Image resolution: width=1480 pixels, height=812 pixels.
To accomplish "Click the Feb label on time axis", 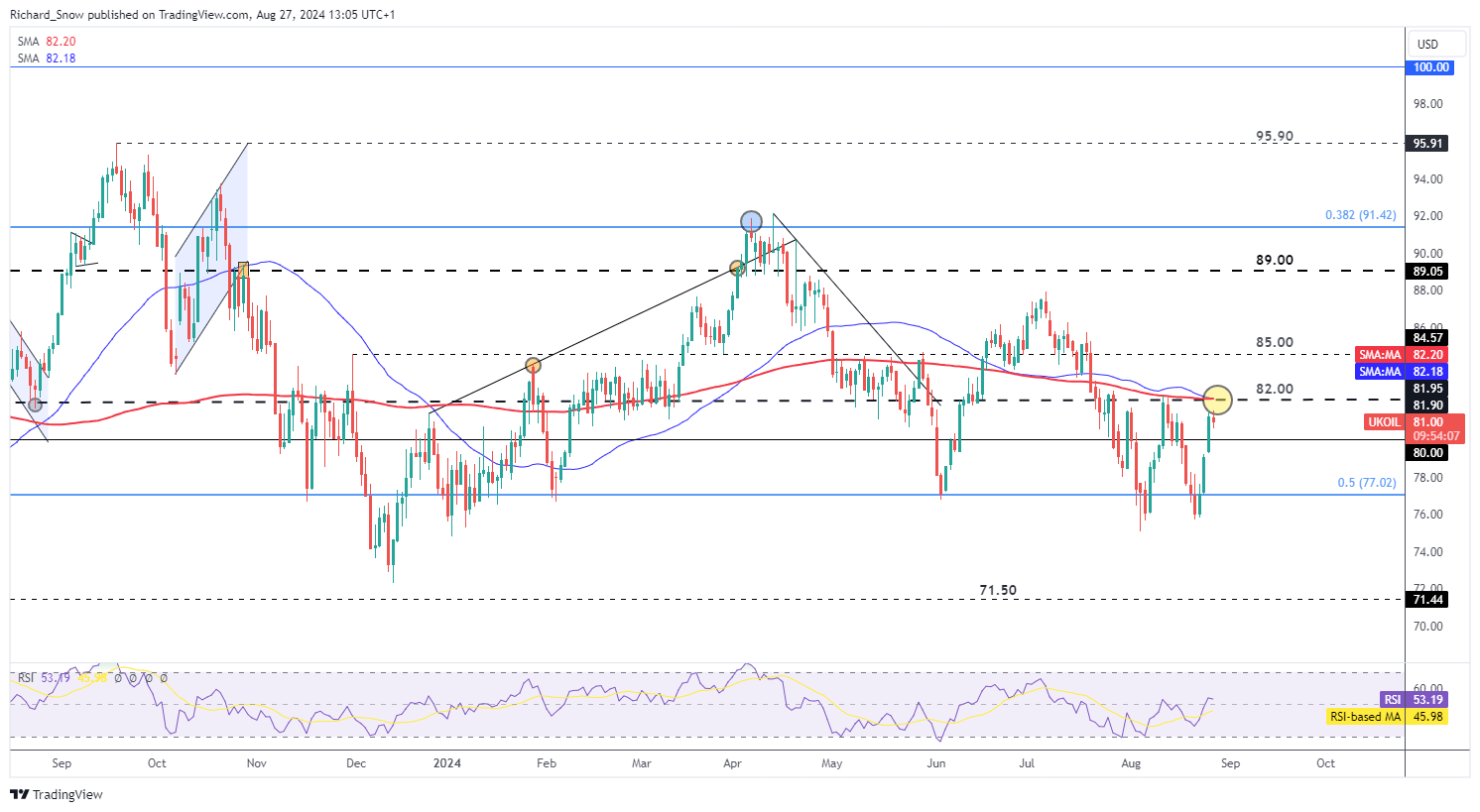I will tap(546, 763).
